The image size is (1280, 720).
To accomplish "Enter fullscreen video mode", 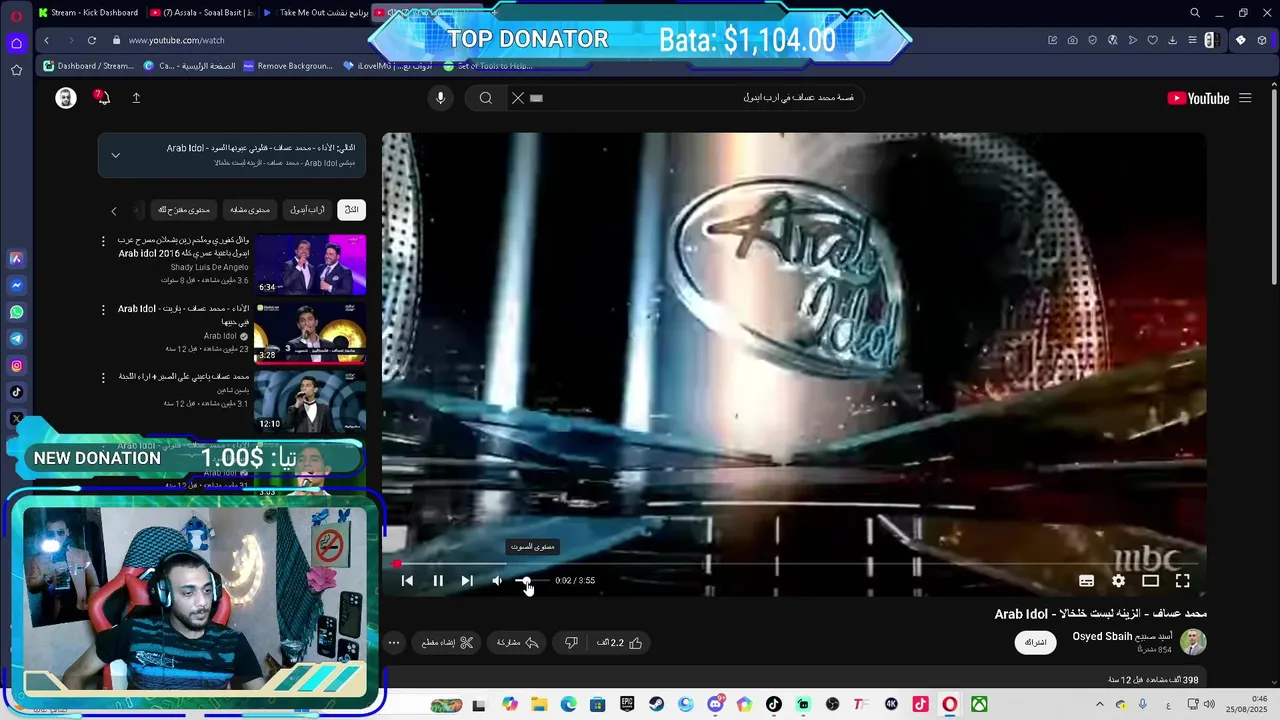I will 1182,581.
